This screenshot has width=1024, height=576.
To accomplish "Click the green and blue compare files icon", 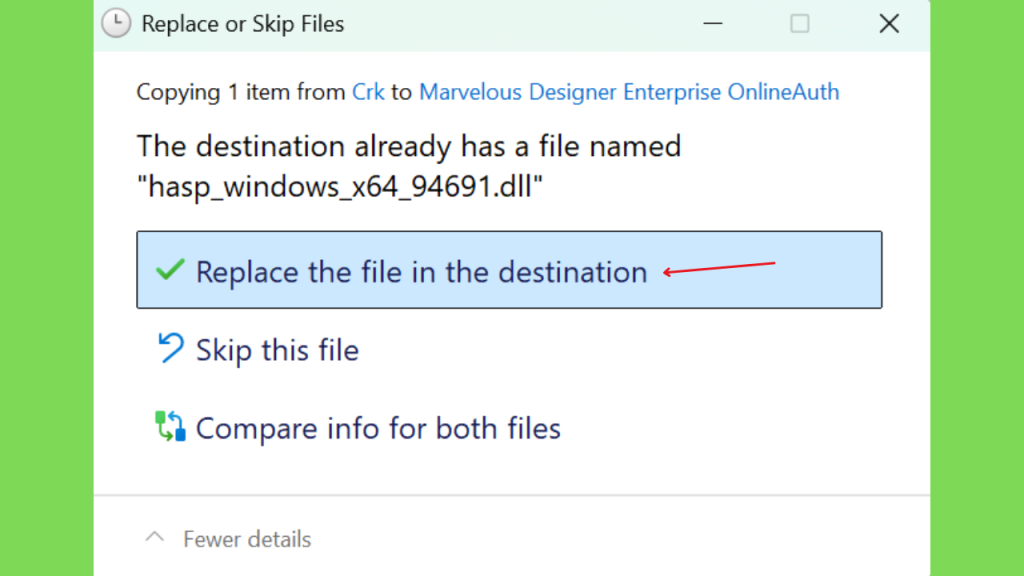I will [x=170, y=426].
